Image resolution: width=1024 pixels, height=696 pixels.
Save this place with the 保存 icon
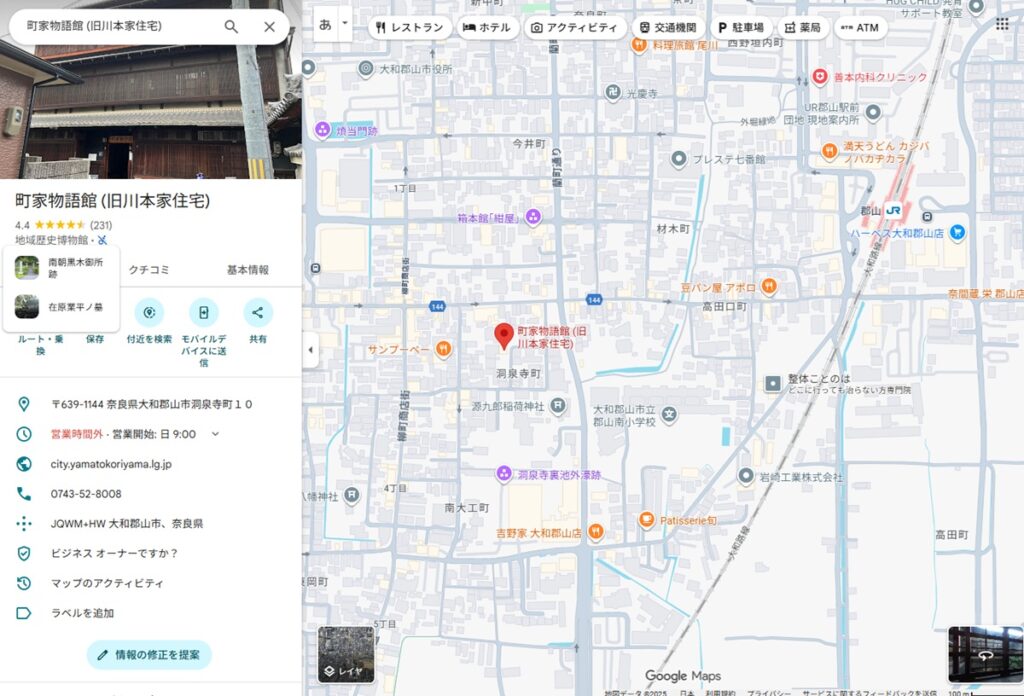[x=94, y=314]
